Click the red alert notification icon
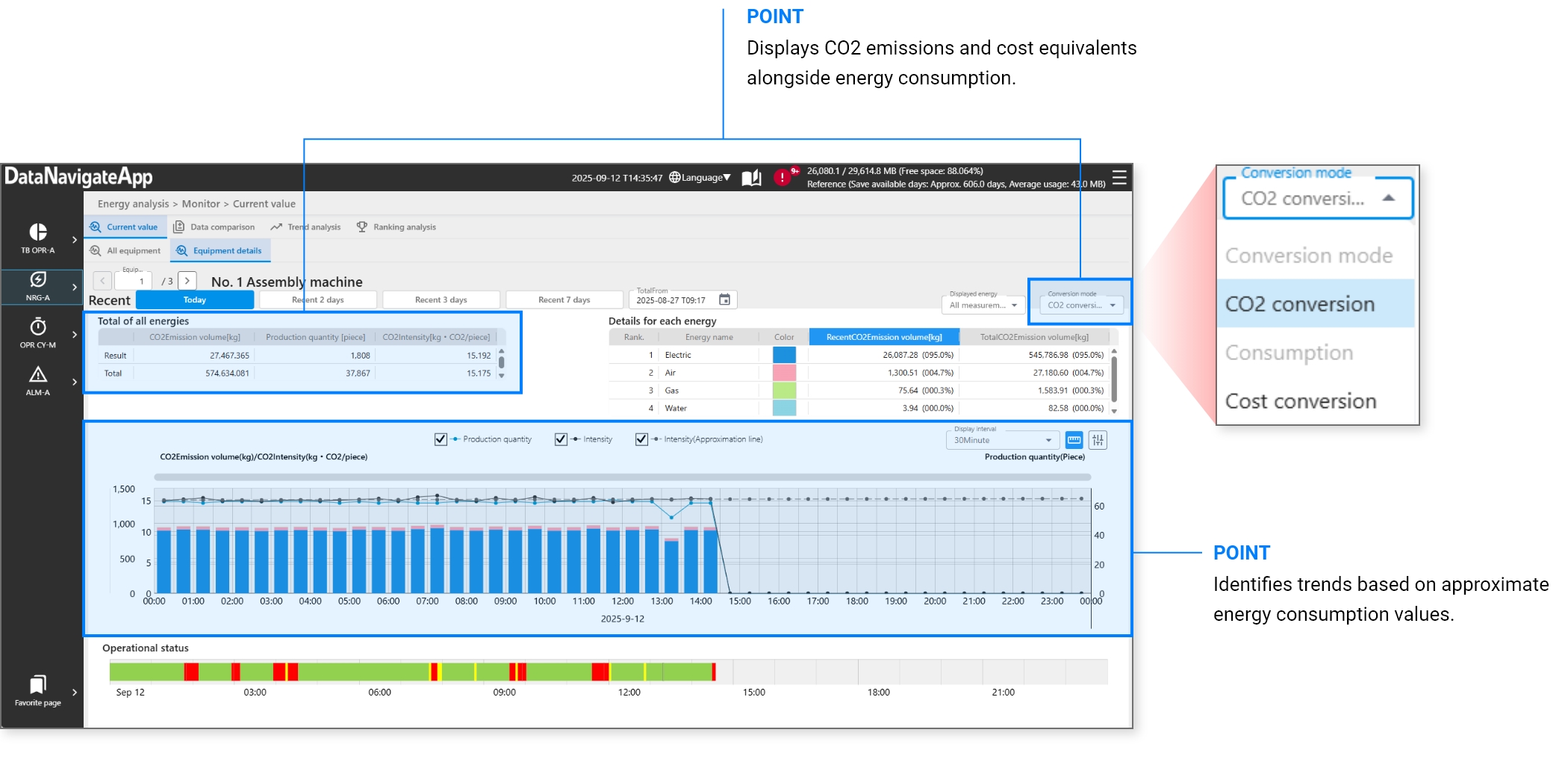The width and height of the screenshot is (1568, 762). click(x=782, y=177)
